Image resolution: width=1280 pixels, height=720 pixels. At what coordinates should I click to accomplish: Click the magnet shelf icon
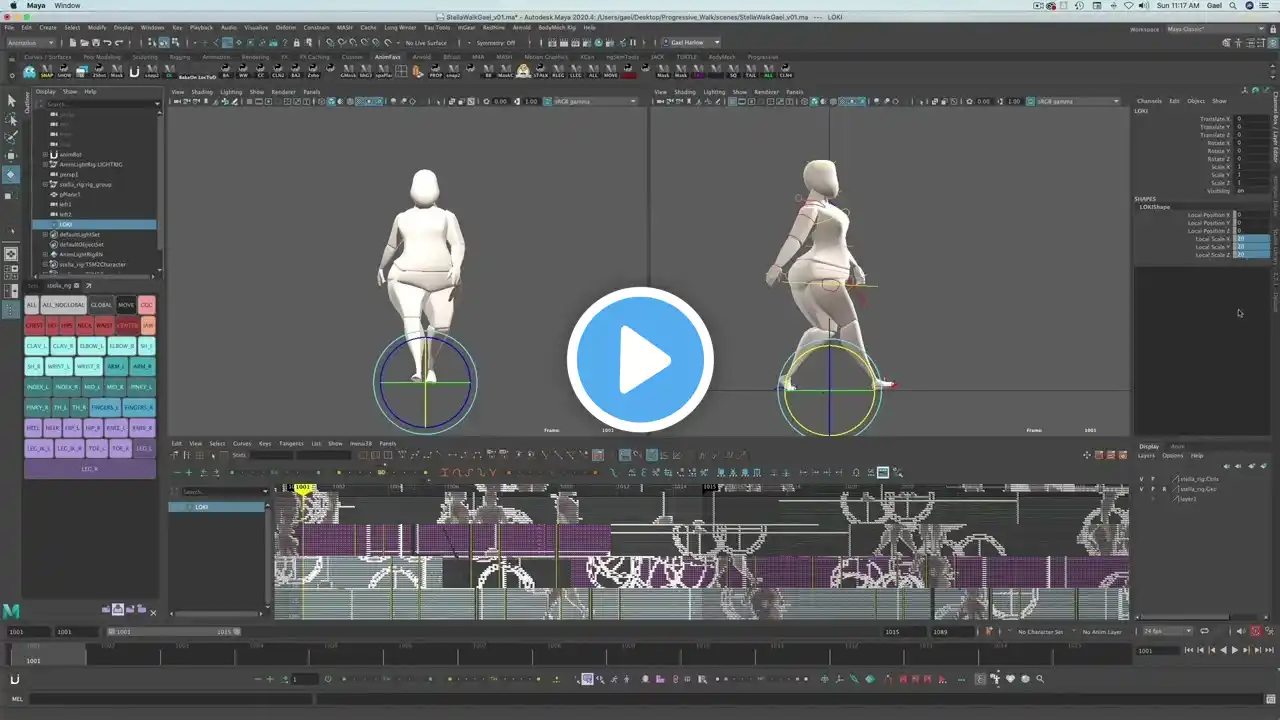[x=134, y=71]
